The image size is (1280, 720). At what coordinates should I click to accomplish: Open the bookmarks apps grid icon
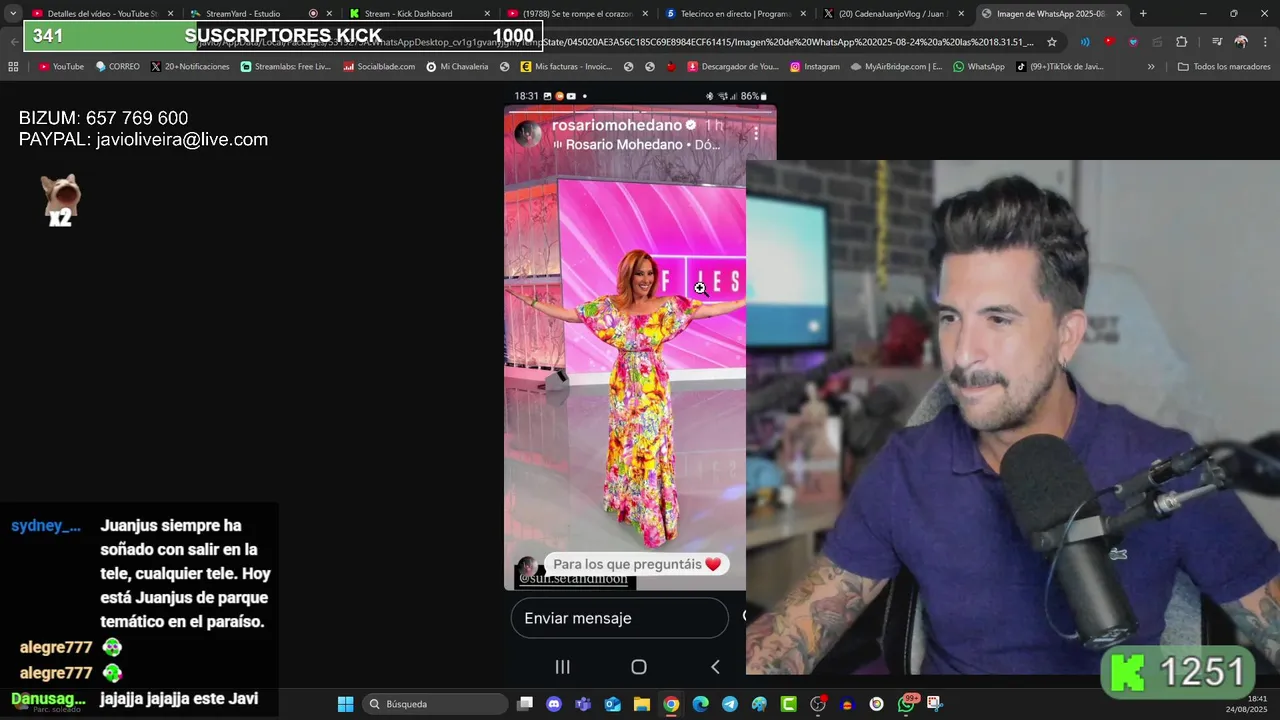pos(13,66)
